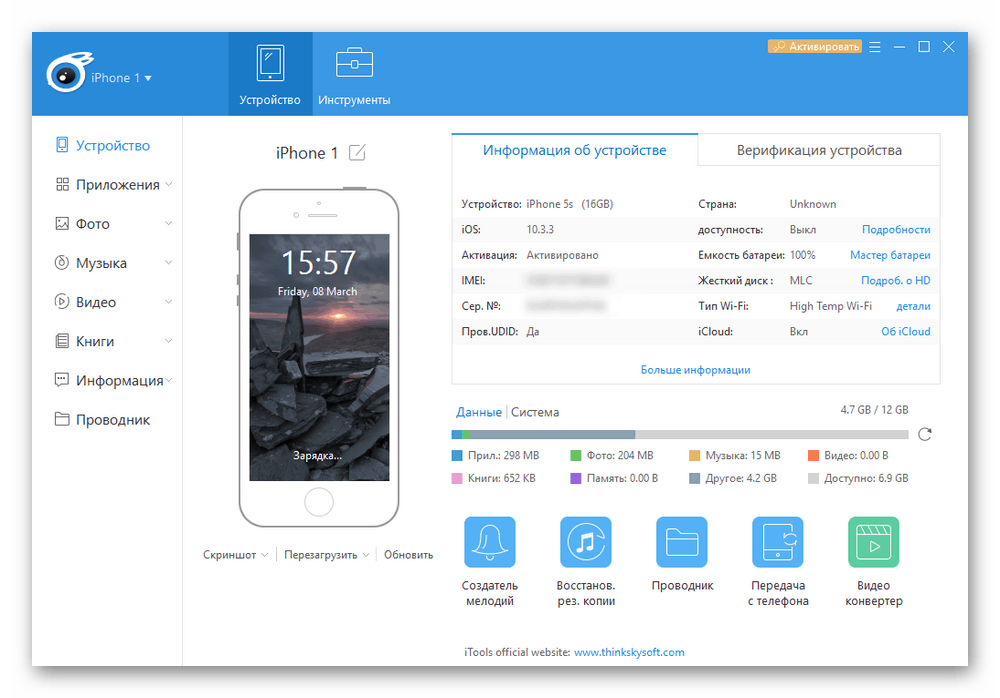Open the Подроб. о HD link

(895, 281)
